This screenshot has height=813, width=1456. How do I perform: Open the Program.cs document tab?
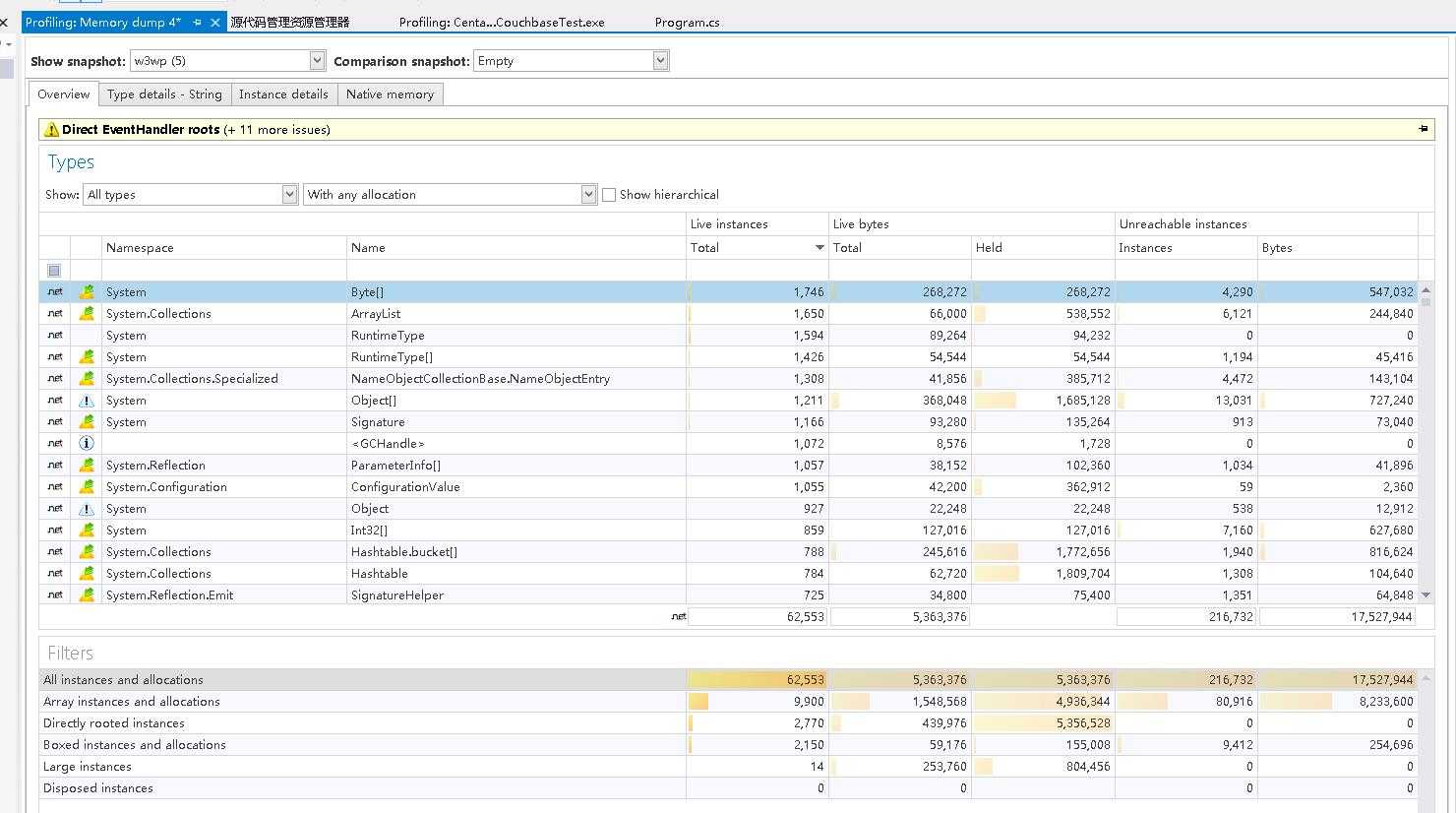coord(687,22)
